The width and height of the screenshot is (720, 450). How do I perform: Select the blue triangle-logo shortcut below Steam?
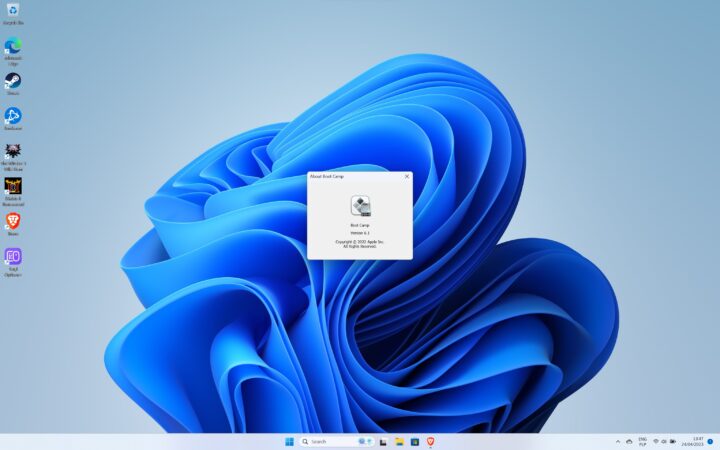[13, 119]
